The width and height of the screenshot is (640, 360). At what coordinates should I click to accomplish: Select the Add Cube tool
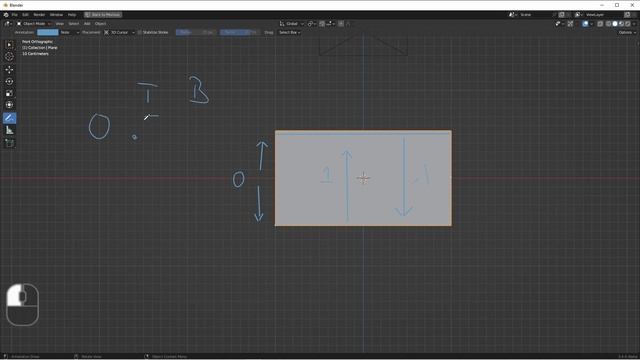9,143
